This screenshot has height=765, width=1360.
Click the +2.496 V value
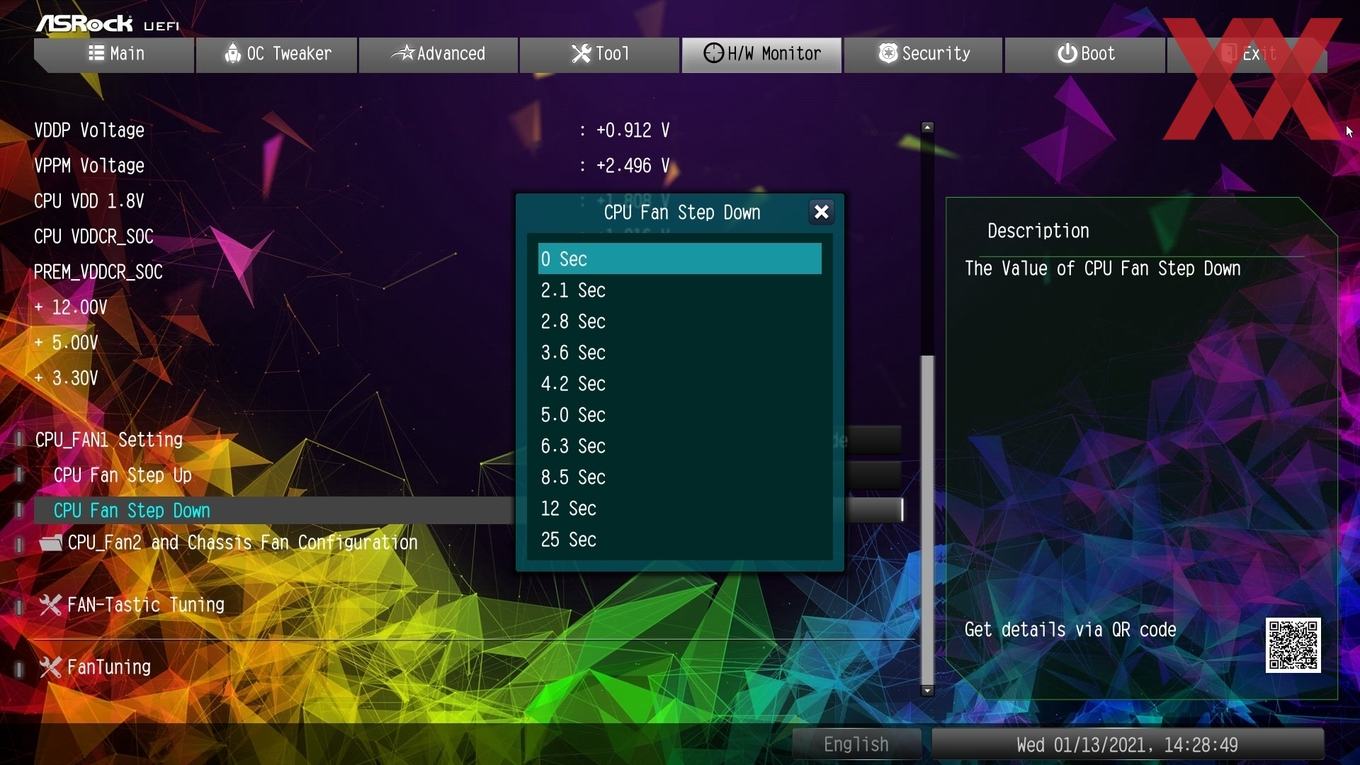click(x=633, y=166)
